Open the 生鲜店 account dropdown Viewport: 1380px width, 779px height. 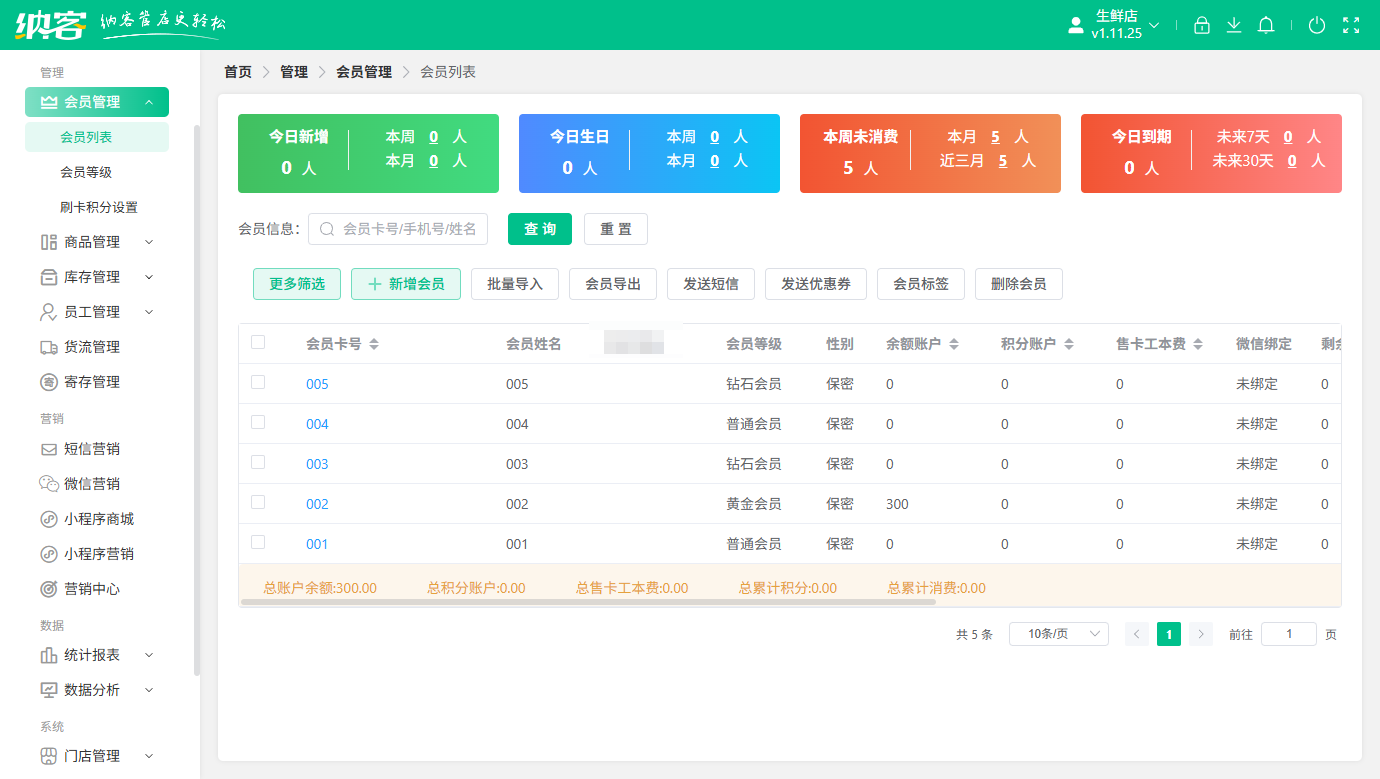pyautogui.click(x=1116, y=25)
